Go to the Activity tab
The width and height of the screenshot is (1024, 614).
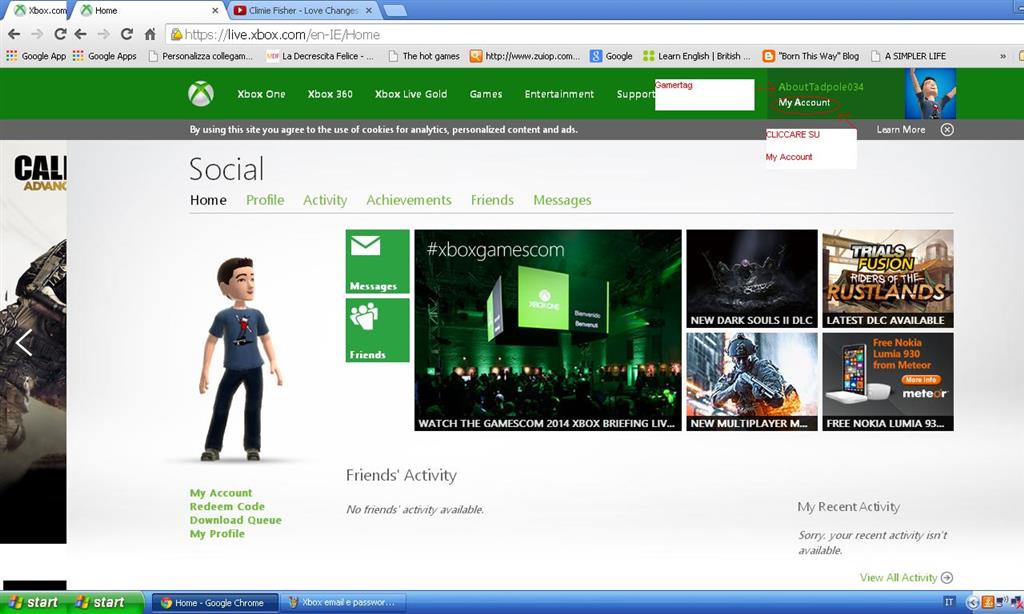pyautogui.click(x=325, y=200)
